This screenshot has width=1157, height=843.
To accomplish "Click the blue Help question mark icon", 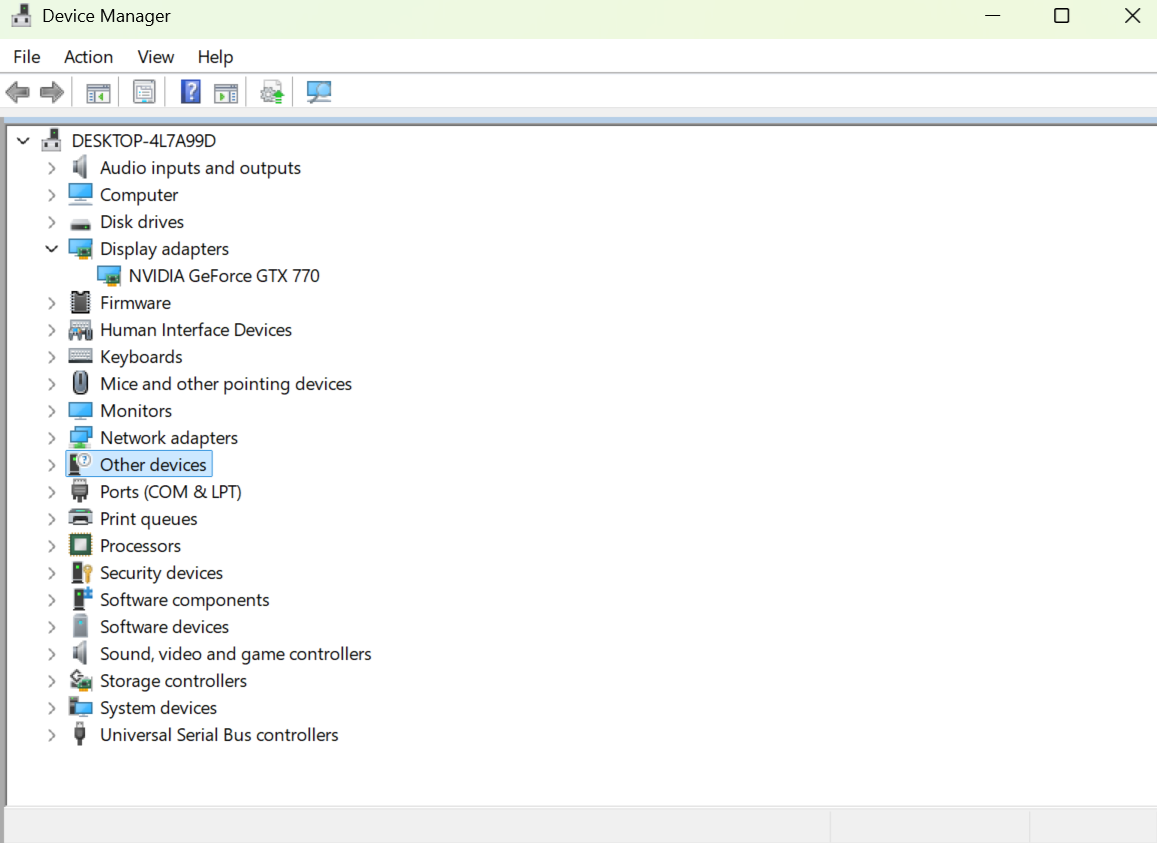I will coord(190,93).
